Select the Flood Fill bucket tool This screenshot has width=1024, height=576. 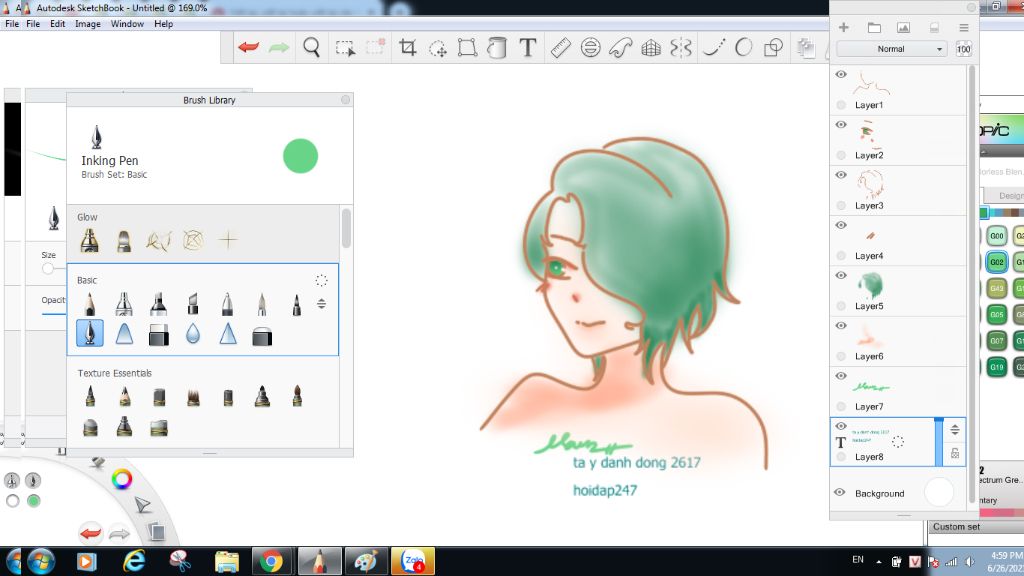[x=497, y=48]
